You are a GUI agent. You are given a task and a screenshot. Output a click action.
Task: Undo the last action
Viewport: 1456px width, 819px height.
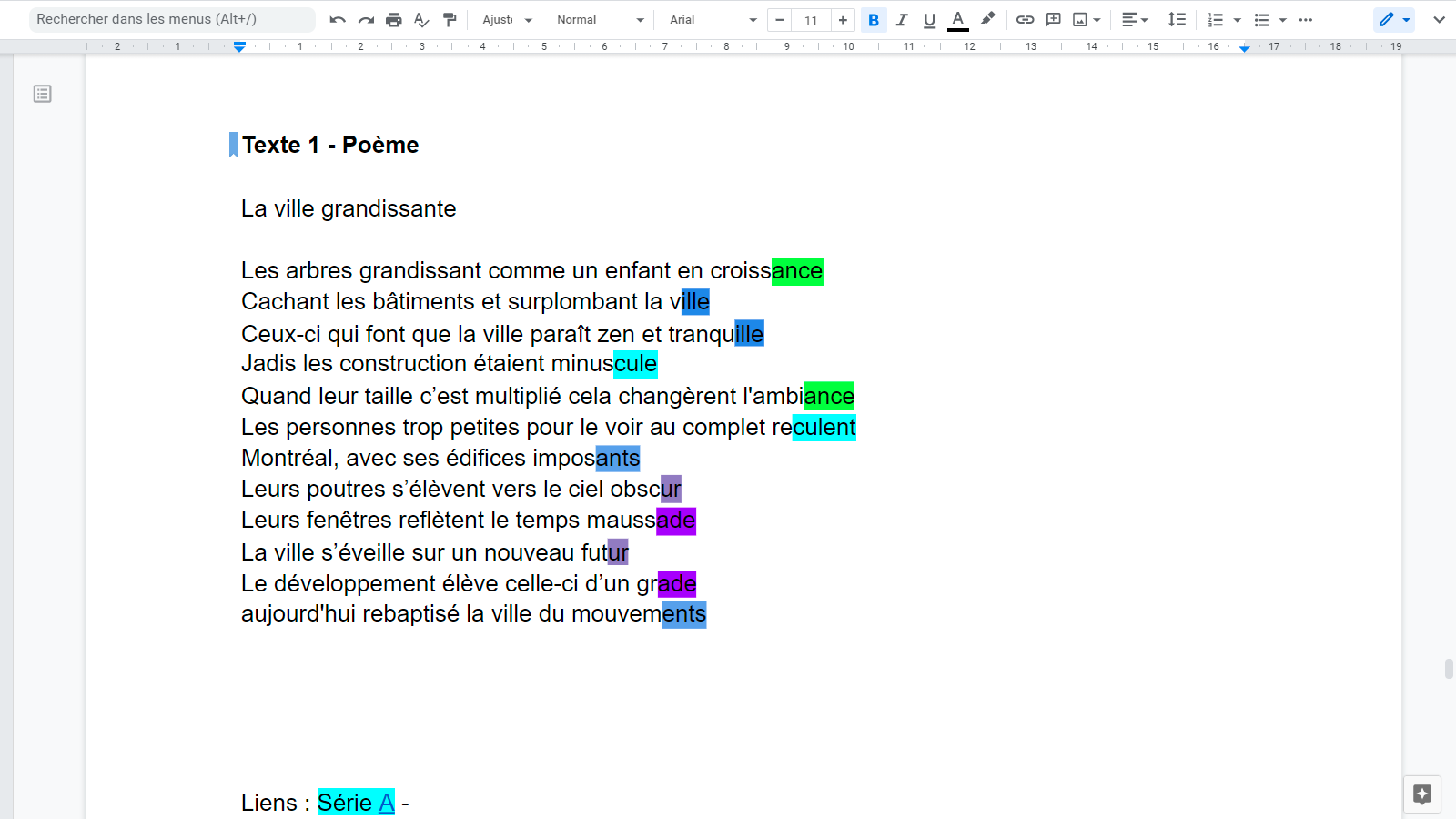click(x=338, y=19)
